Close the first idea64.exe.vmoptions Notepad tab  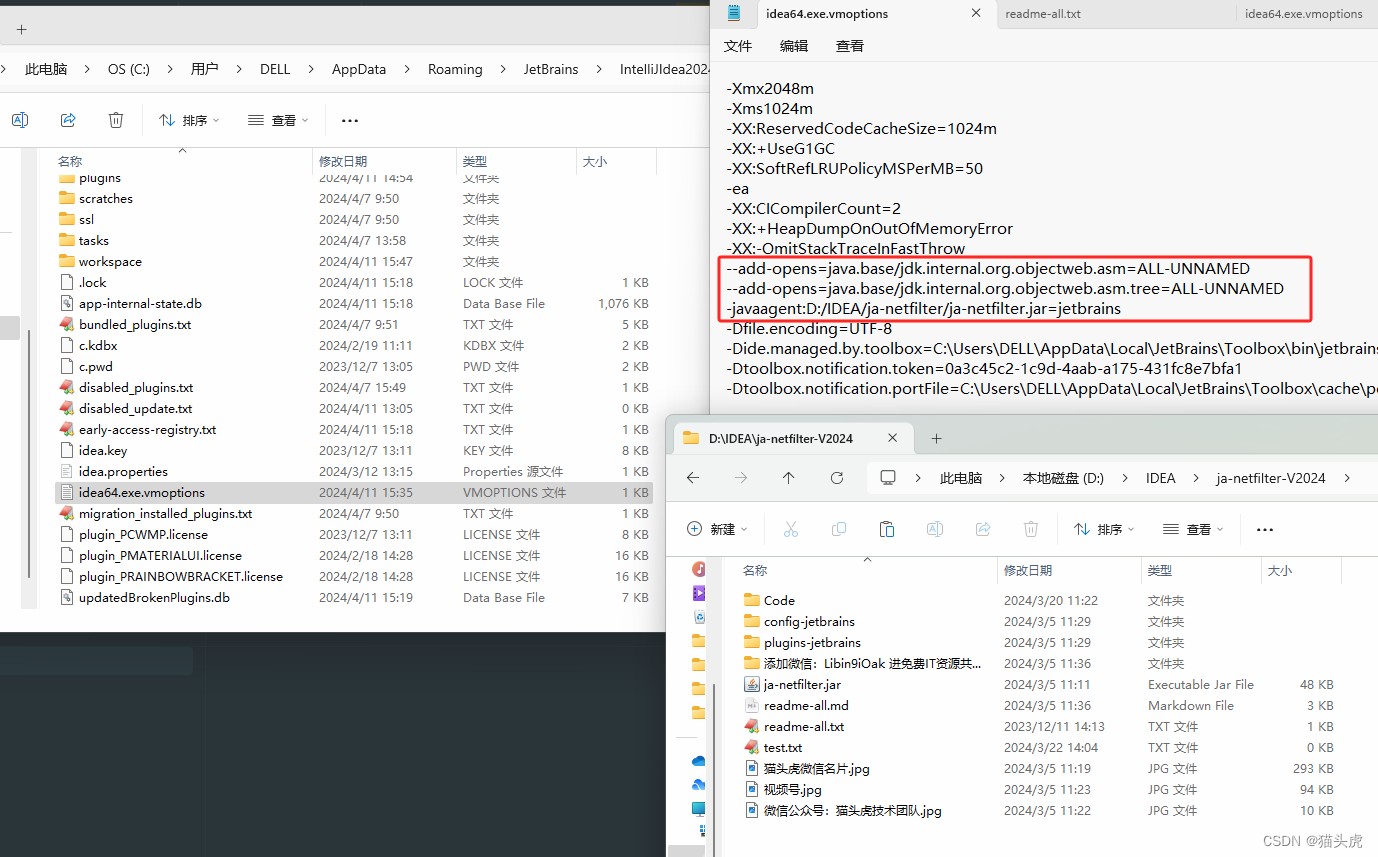[976, 14]
